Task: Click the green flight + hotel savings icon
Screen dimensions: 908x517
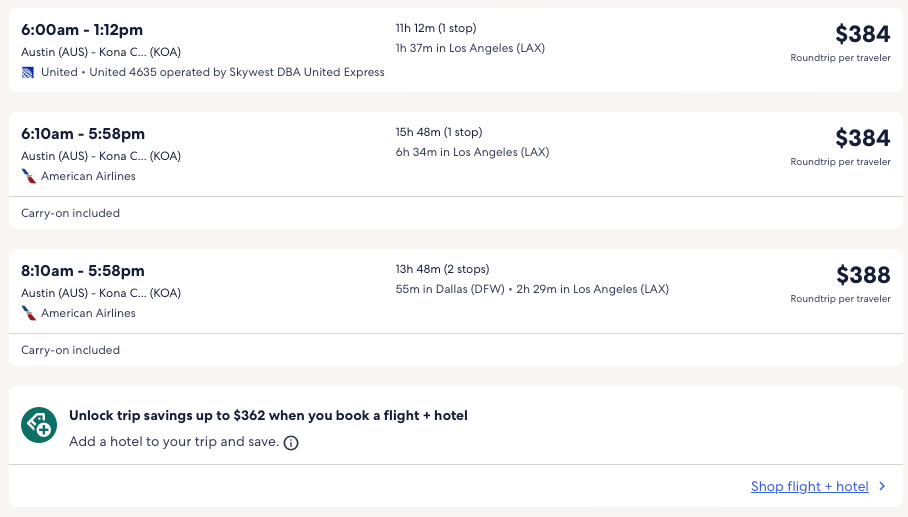Action: pyautogui.click(x=39, y=426)
